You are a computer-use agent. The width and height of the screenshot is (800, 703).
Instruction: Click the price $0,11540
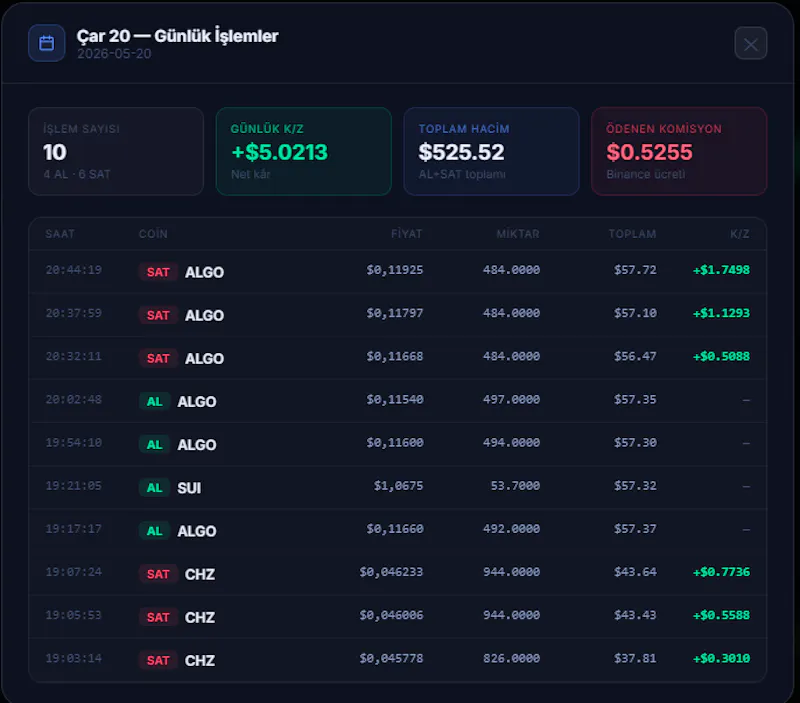click(395, 399)
